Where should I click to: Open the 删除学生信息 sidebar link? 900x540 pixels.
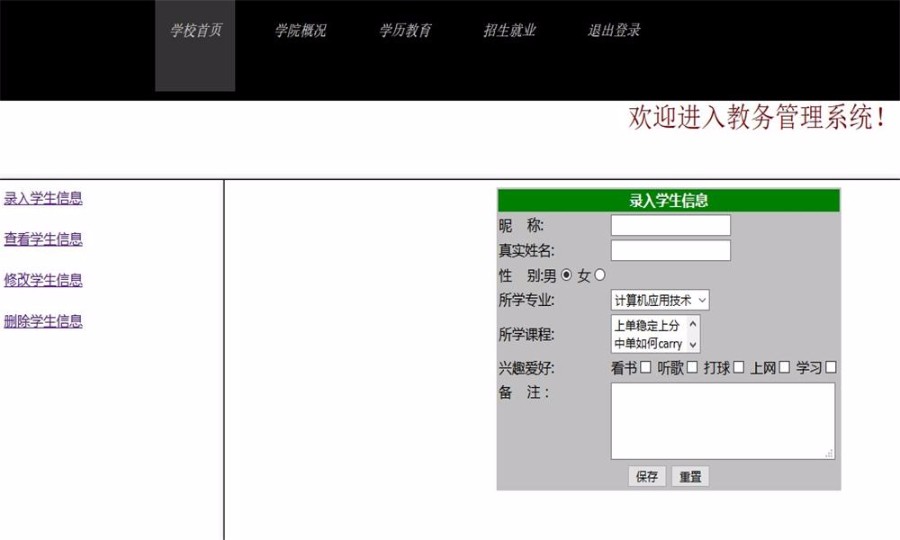[x=43, y=321]
